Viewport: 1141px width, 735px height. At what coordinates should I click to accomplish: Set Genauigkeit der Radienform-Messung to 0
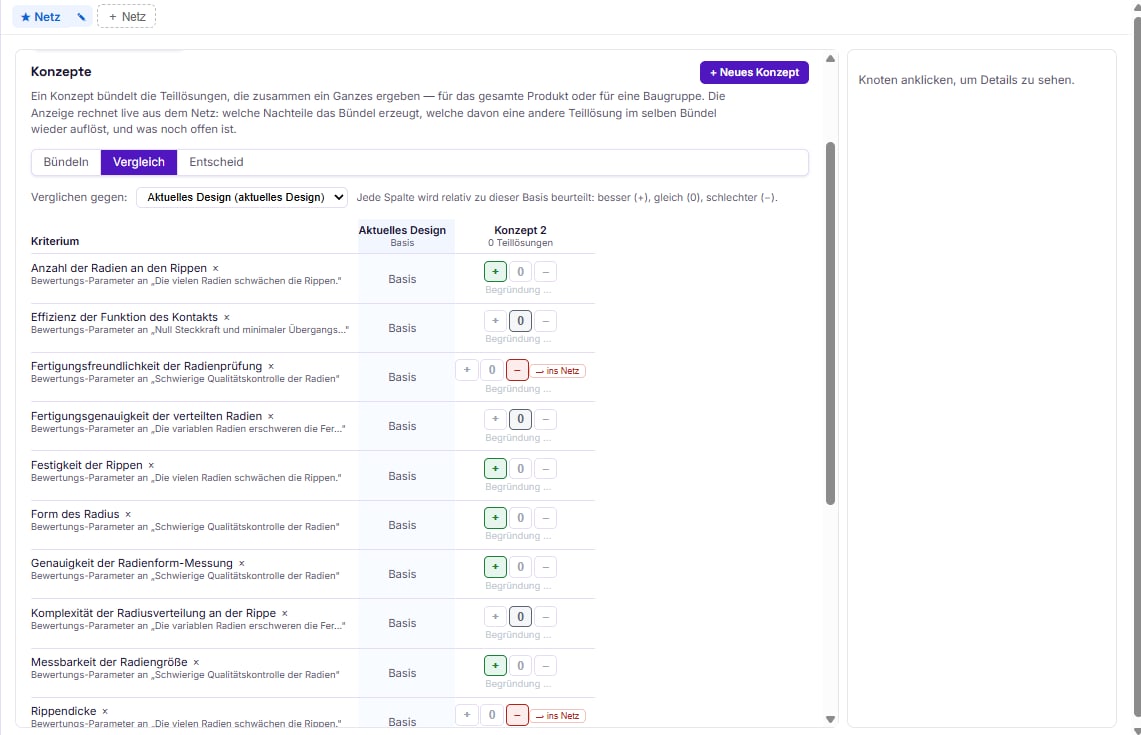520,567
